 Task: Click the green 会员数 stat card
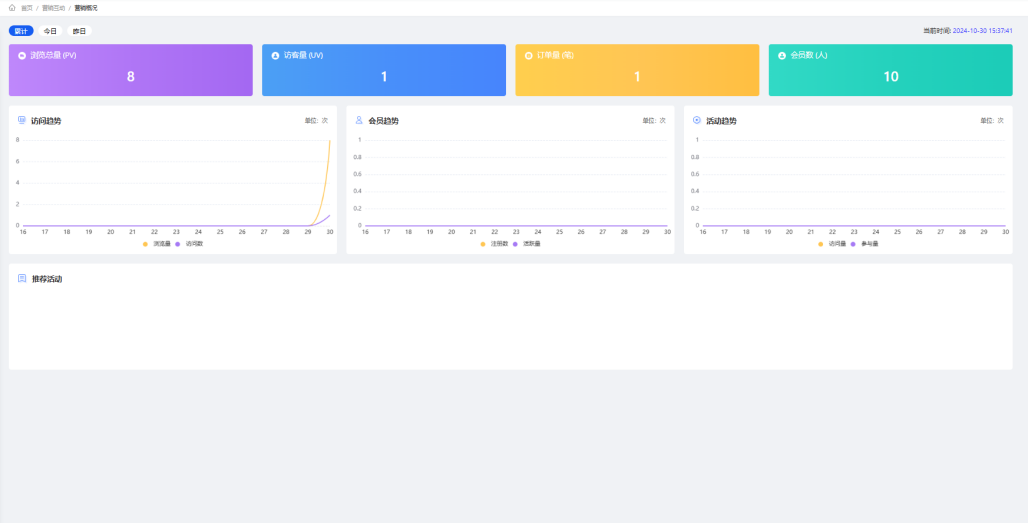pos(890,70)
